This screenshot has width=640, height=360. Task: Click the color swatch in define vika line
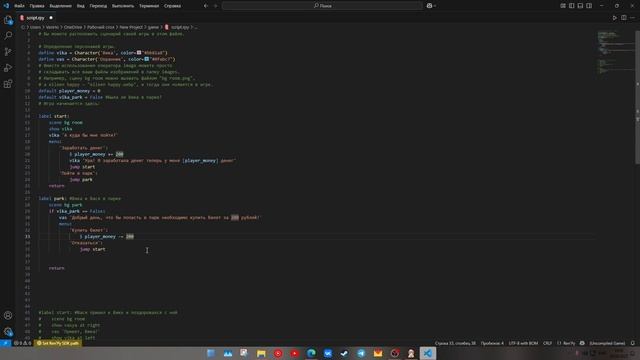point(139,53)
